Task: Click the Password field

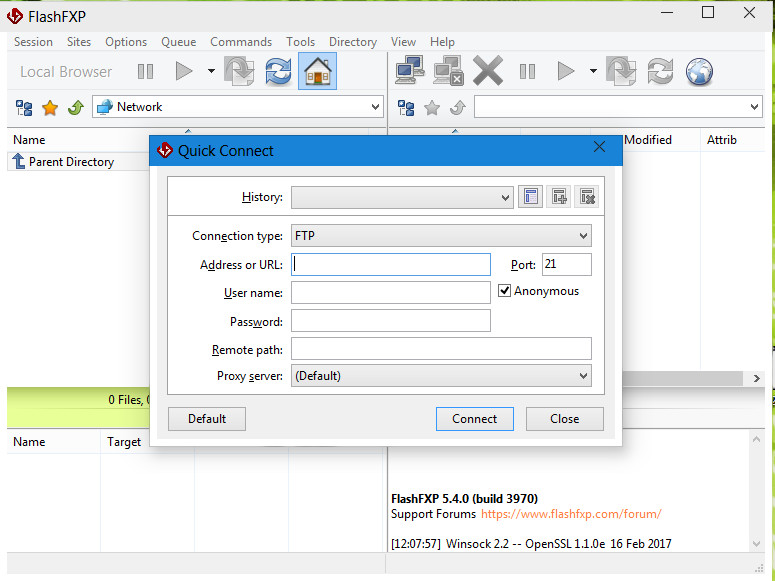Action: tap(391, 320)
